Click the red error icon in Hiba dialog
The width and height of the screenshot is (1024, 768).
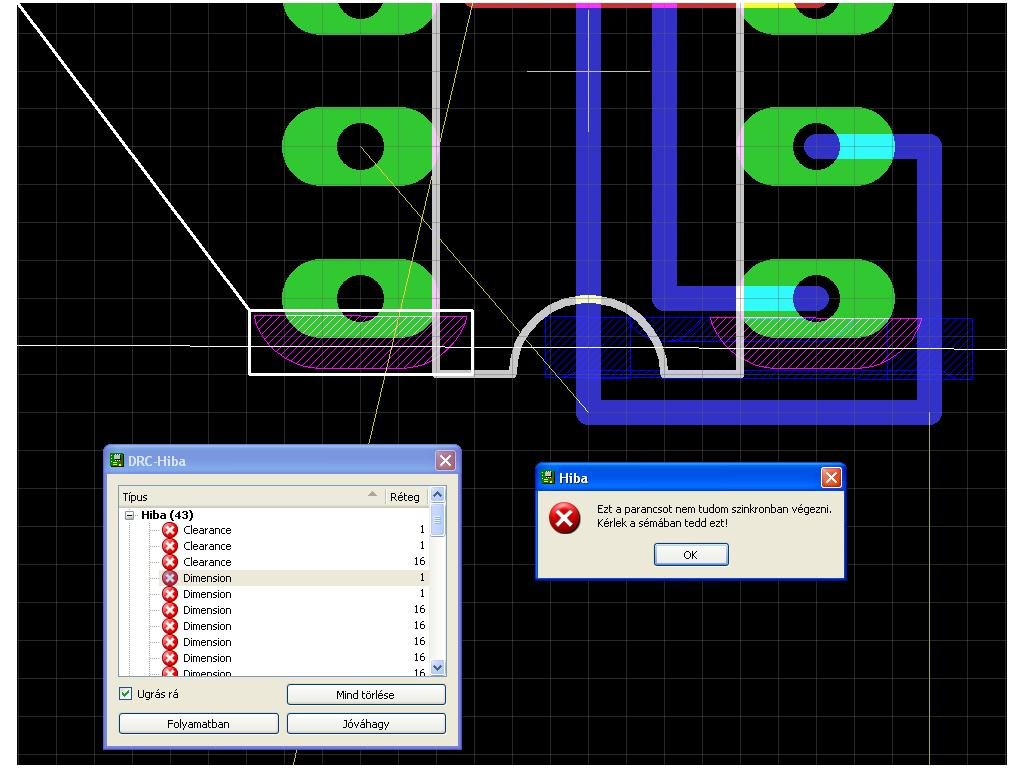click(564, 519)
